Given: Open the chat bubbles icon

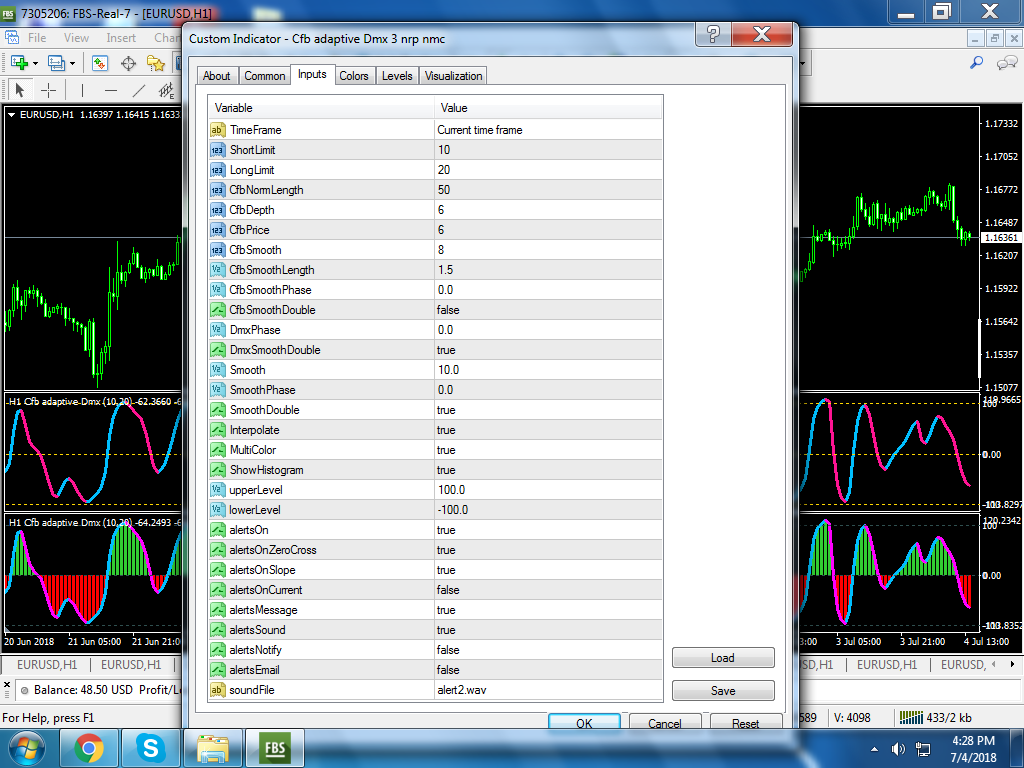Looking at the screenshot, I should coord(1006,63).
